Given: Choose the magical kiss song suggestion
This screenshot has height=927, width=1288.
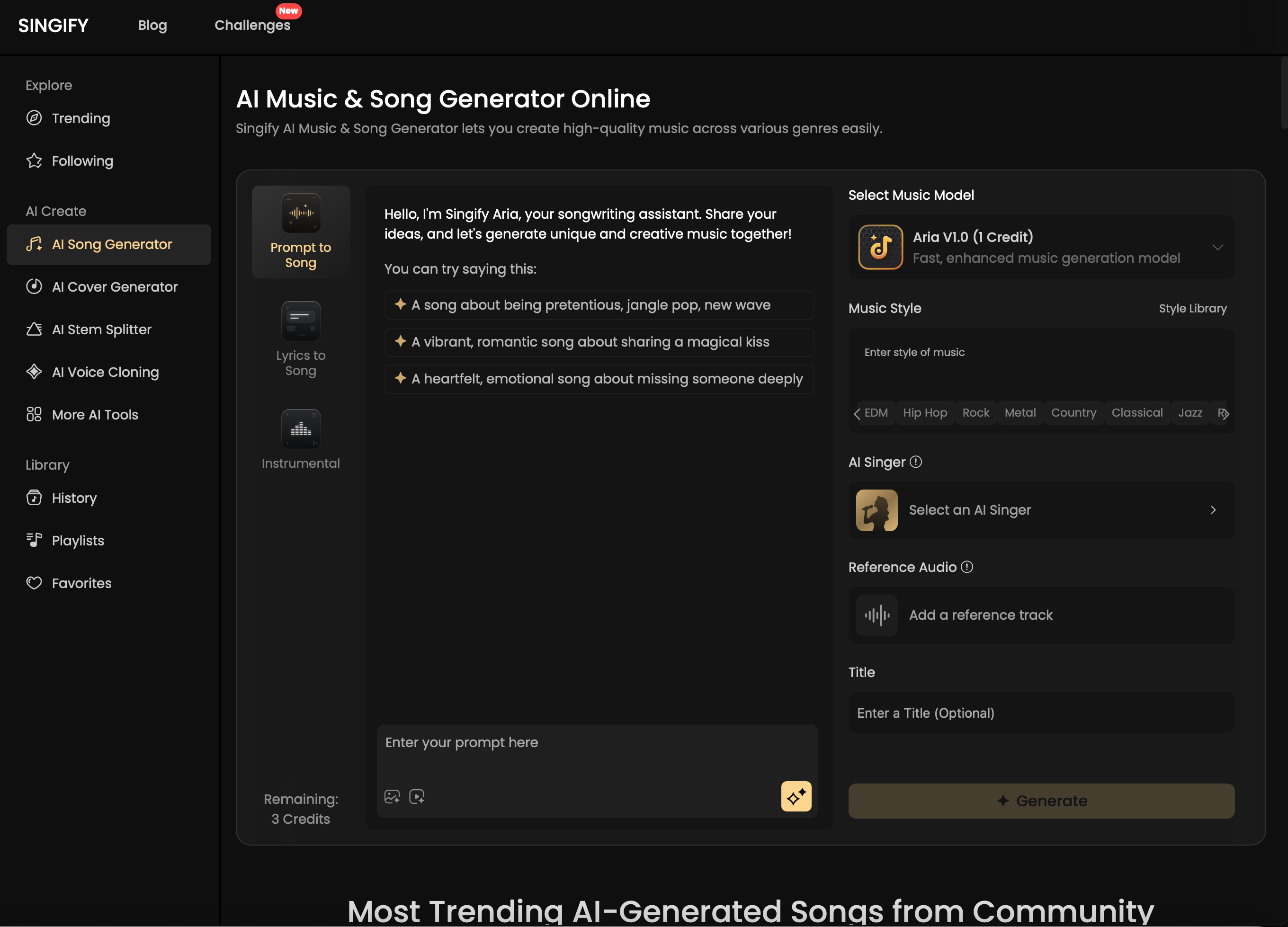Looking at the screenshot, I should pos(599,342).
